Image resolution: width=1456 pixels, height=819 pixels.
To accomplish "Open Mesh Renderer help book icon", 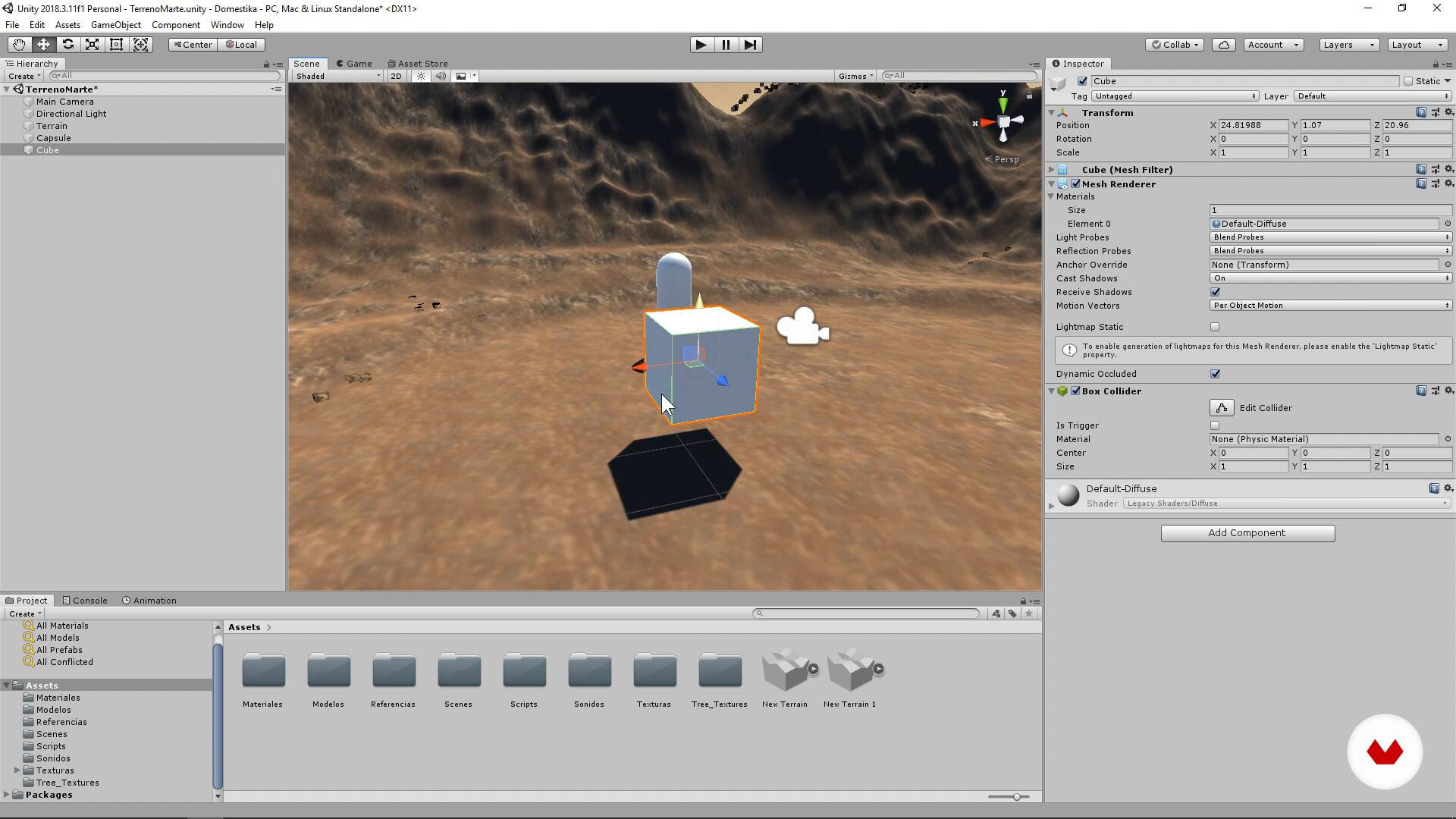I will (x=1421, y=184).
